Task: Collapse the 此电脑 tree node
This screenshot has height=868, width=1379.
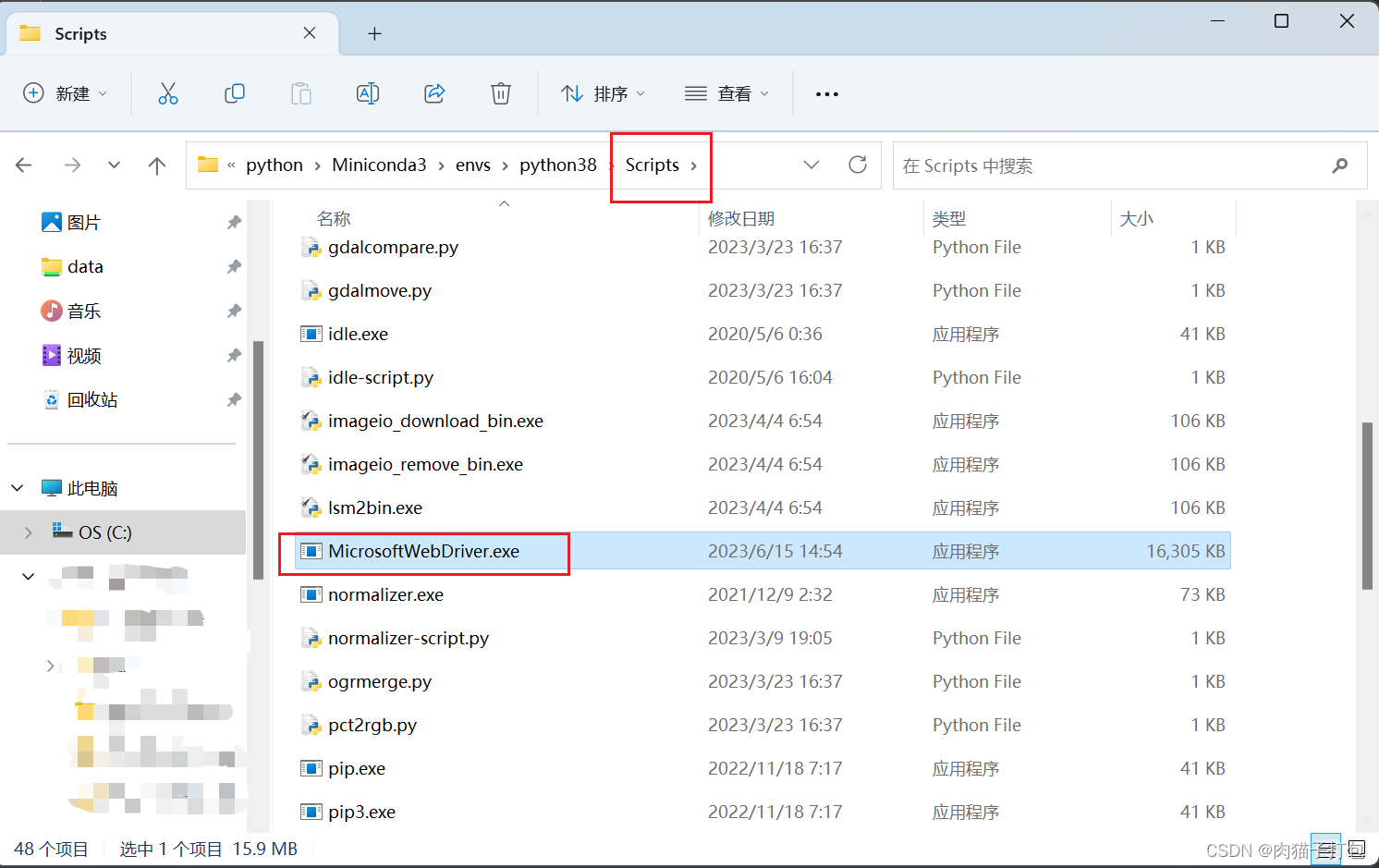Action: tap(18, 488)
